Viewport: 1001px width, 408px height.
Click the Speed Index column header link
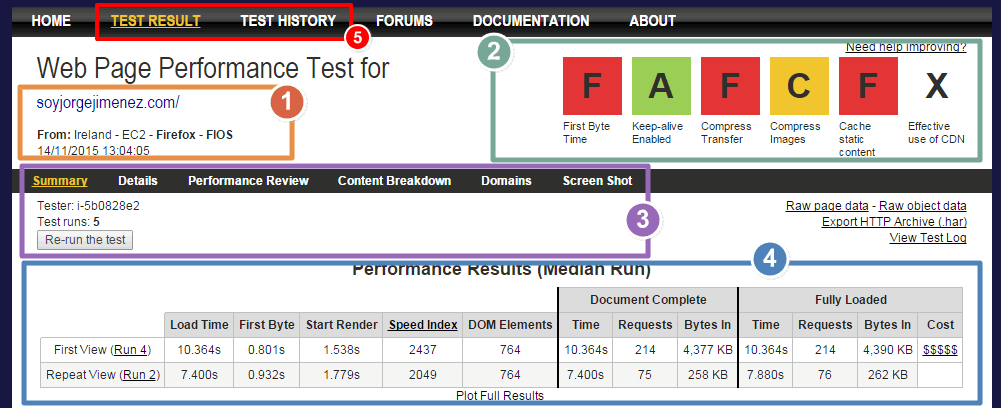tap(423, 325)
